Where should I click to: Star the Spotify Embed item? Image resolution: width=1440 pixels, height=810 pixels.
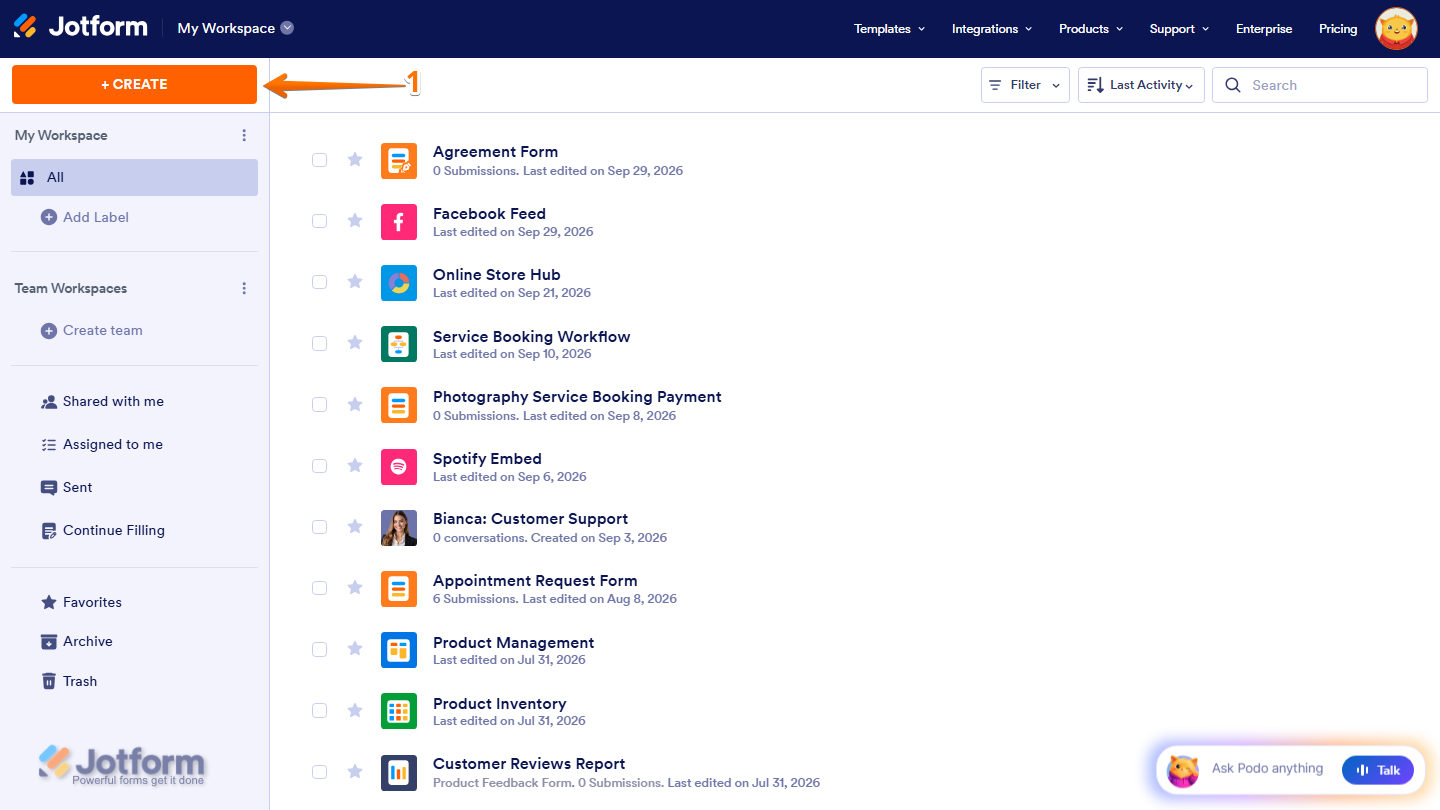(x=355, y=465)
